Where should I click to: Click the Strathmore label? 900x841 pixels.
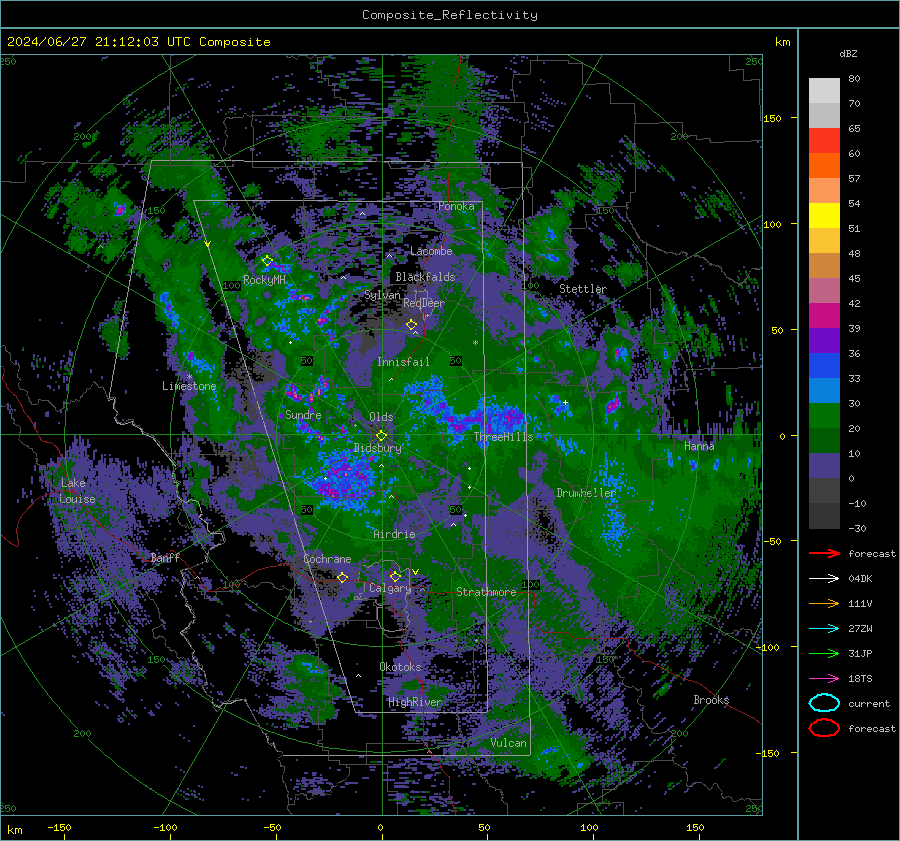[486, 592]
